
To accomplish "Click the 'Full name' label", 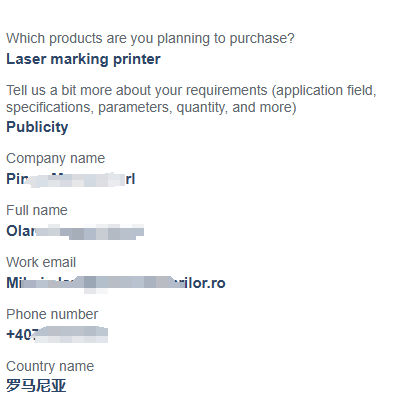I will [37, 211].
